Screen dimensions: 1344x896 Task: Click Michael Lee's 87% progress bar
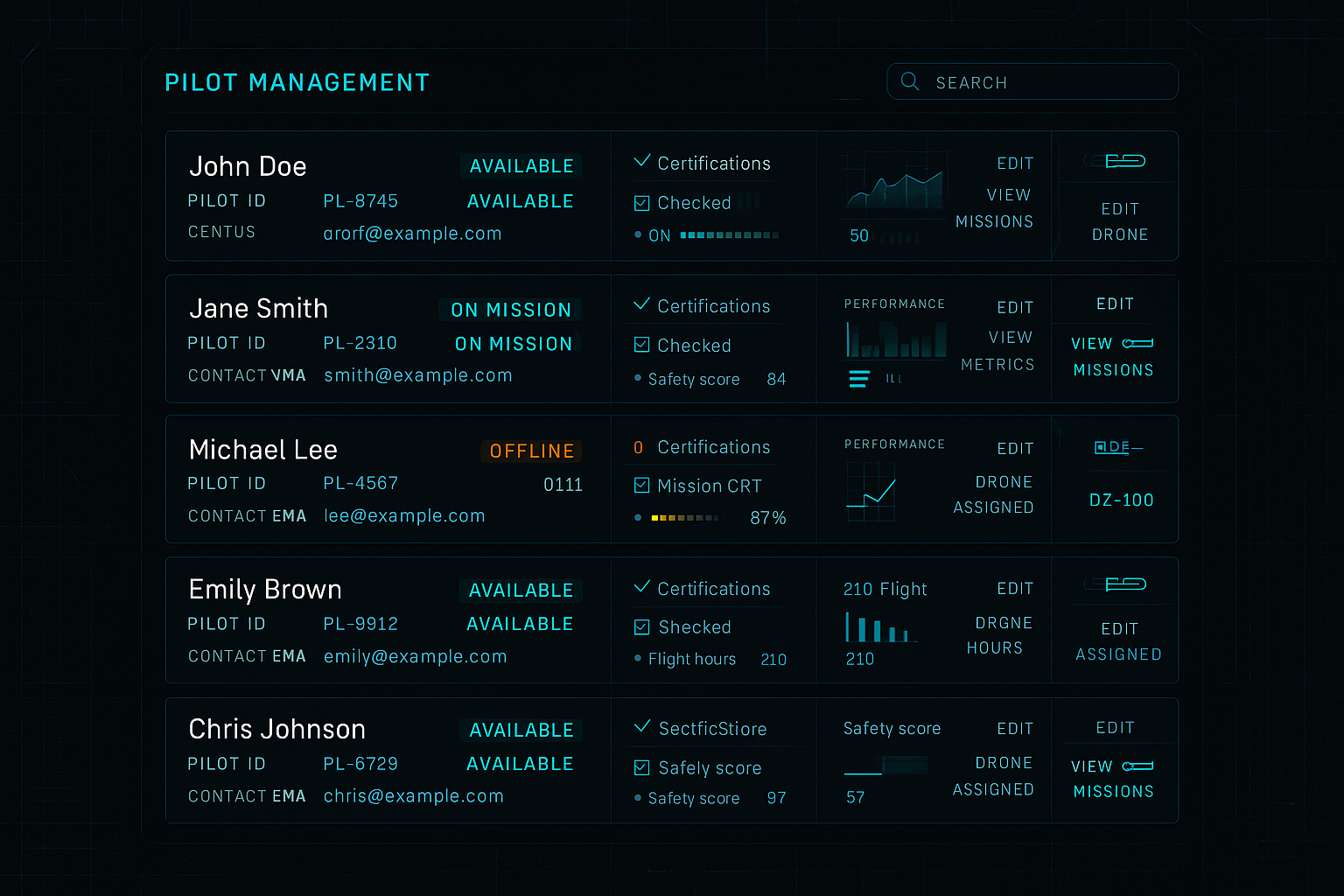tap(686, 518)
